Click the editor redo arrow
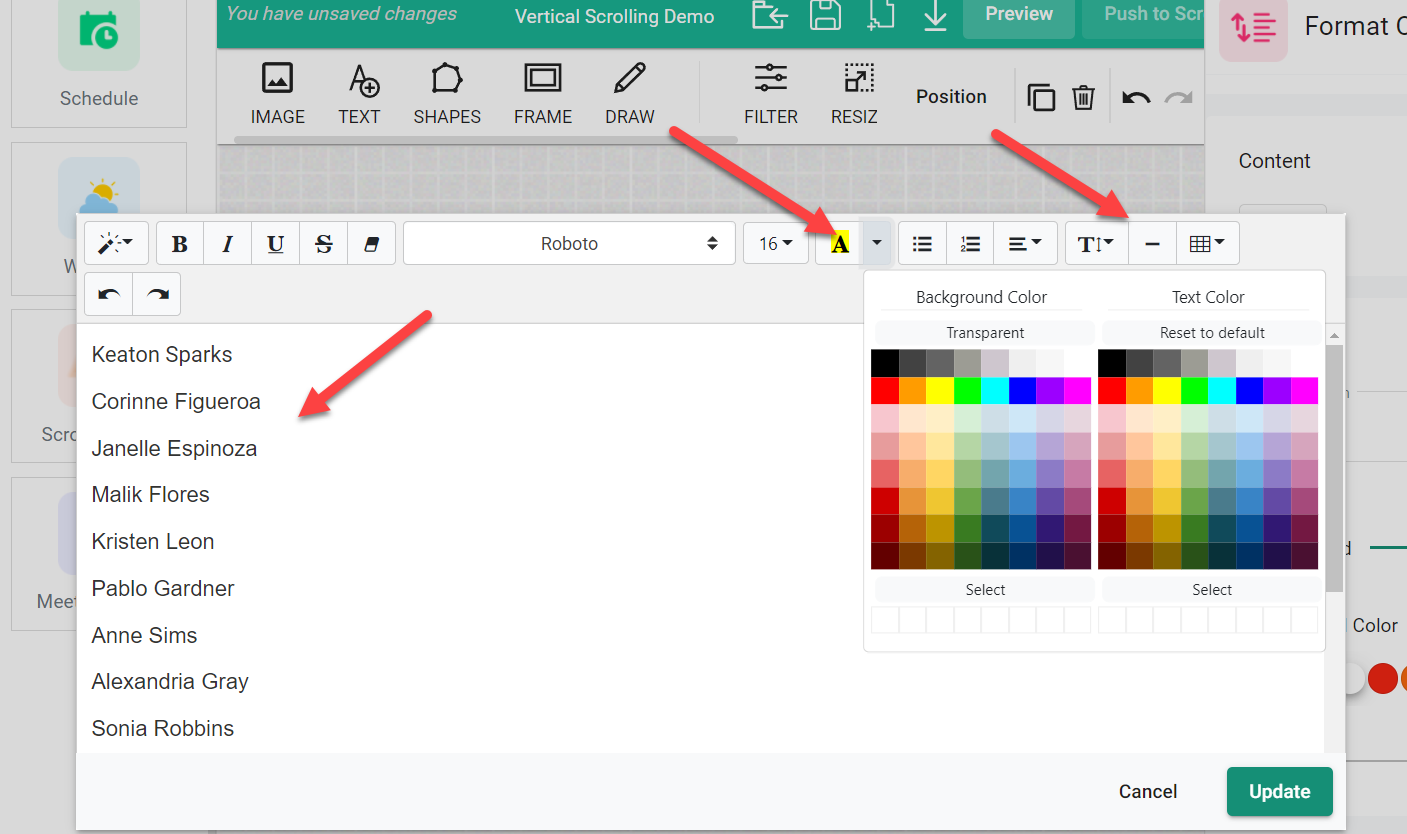The width and height of the screenshot is (1407, 834). 157,295
